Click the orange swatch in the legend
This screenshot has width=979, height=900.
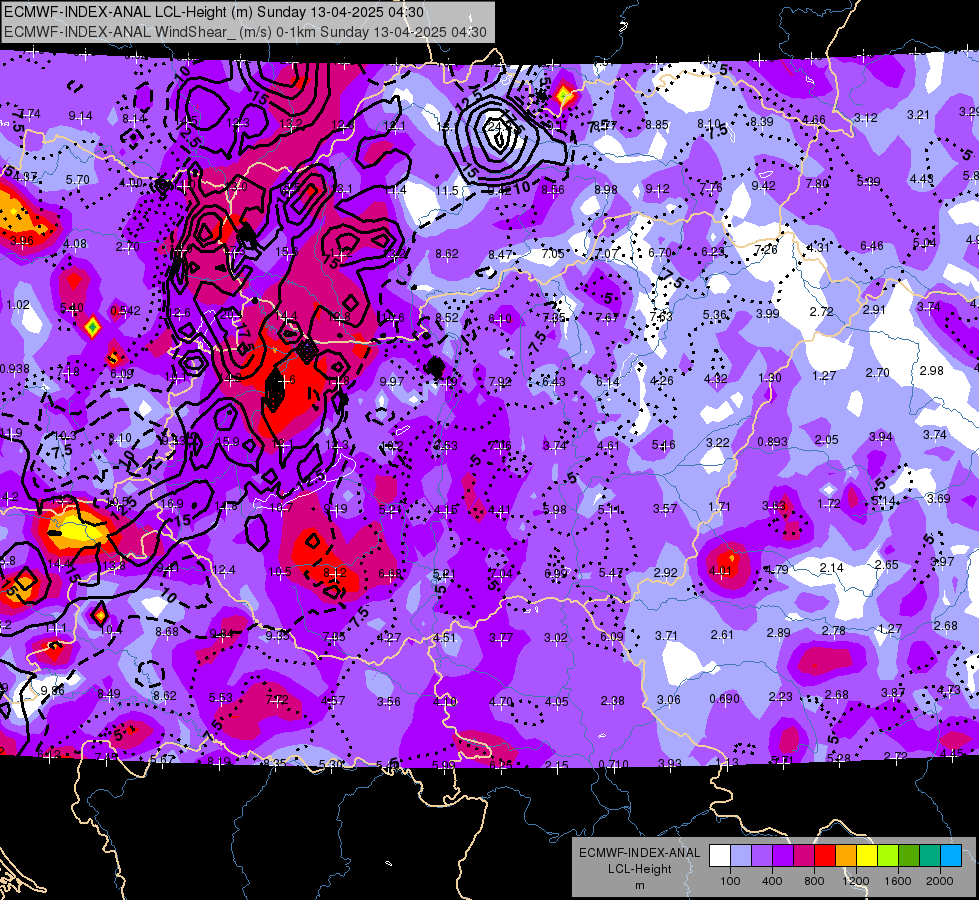coord(846,856)
